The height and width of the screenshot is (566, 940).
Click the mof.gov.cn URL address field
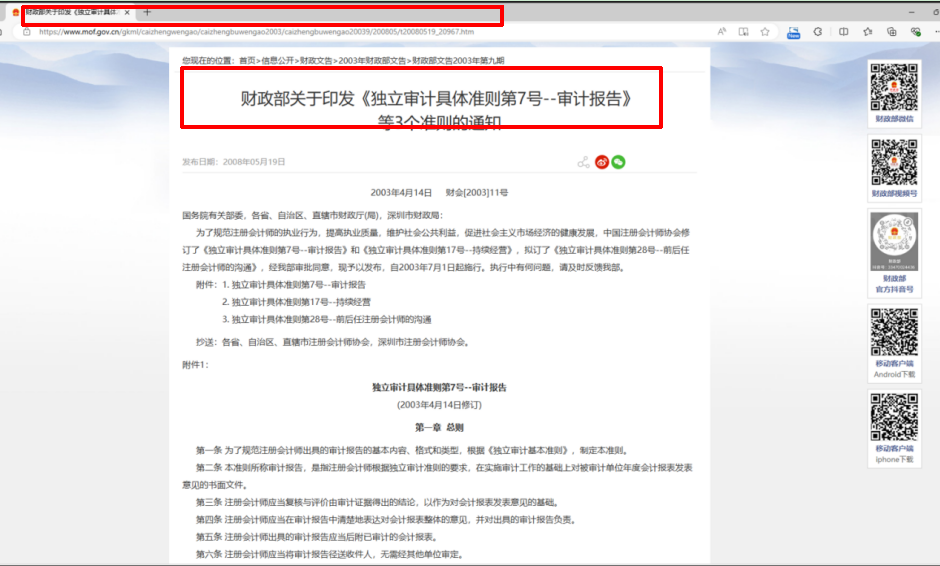pyautogui.click(x=300, y=32)
